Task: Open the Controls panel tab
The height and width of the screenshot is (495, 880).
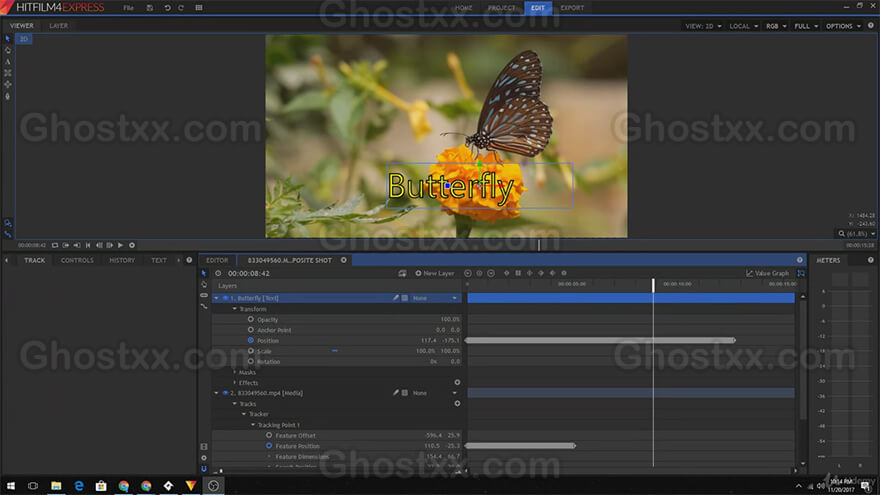Action: click(x=77, y=260)
